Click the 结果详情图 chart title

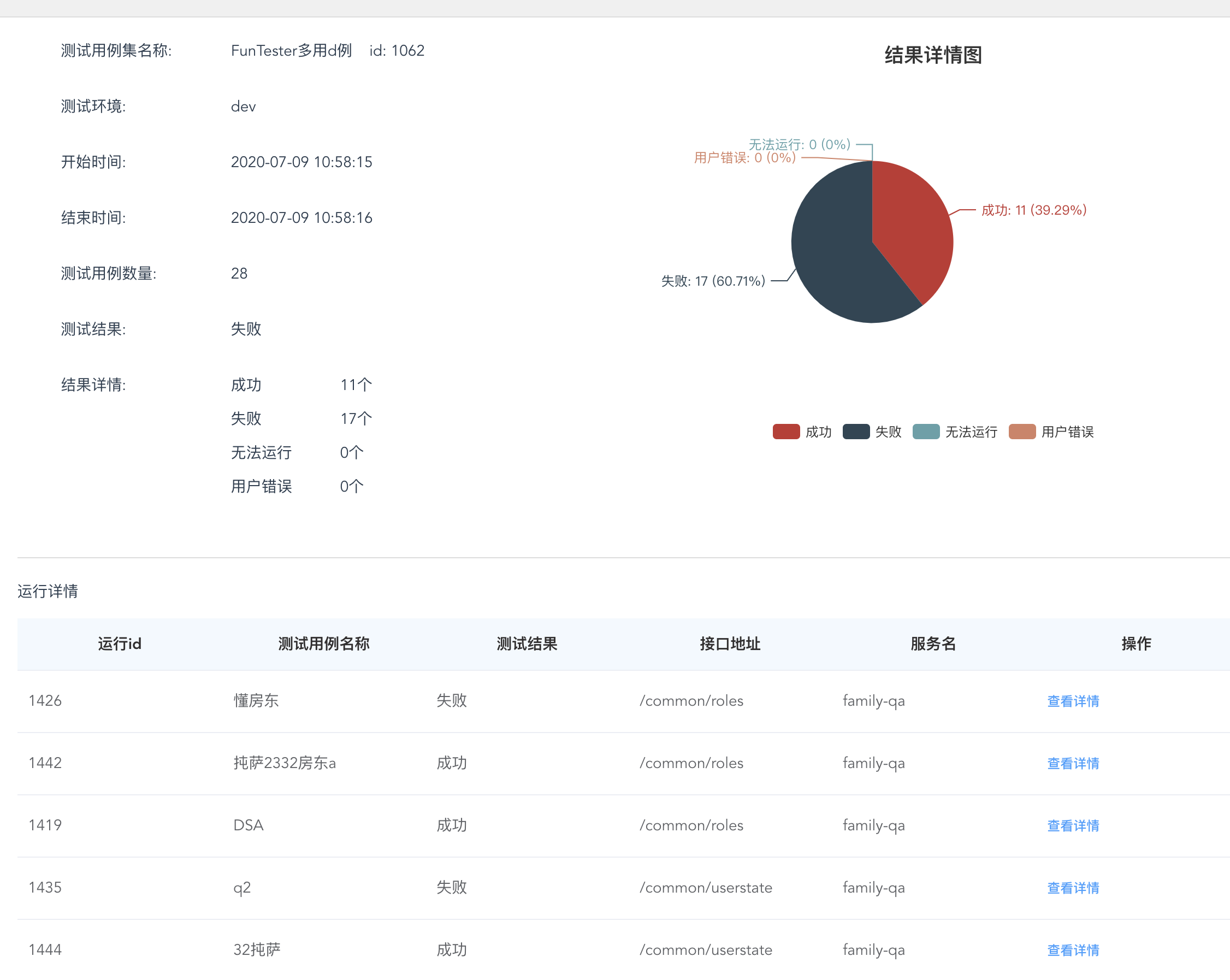[x=933, y=55]
